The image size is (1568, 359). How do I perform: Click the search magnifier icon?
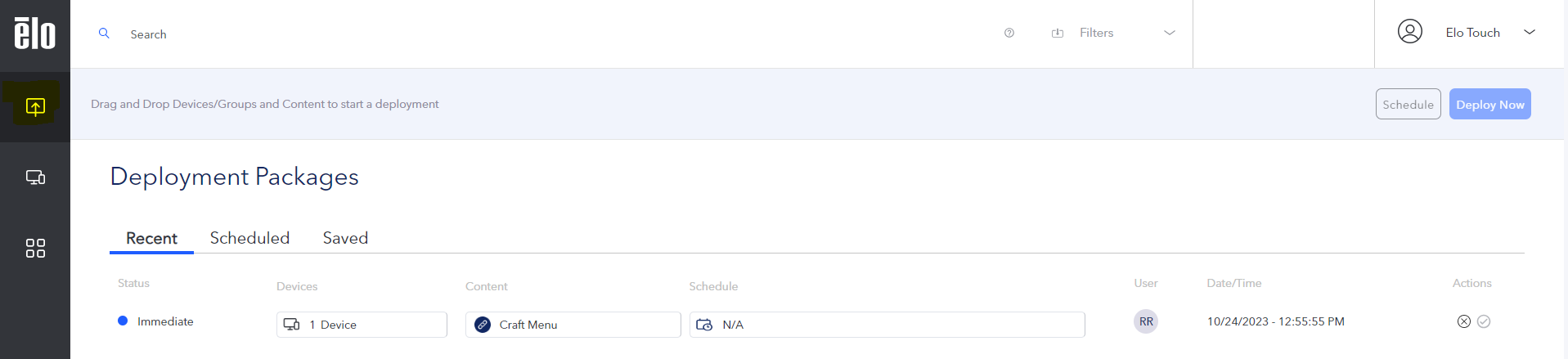click(104, 34)
